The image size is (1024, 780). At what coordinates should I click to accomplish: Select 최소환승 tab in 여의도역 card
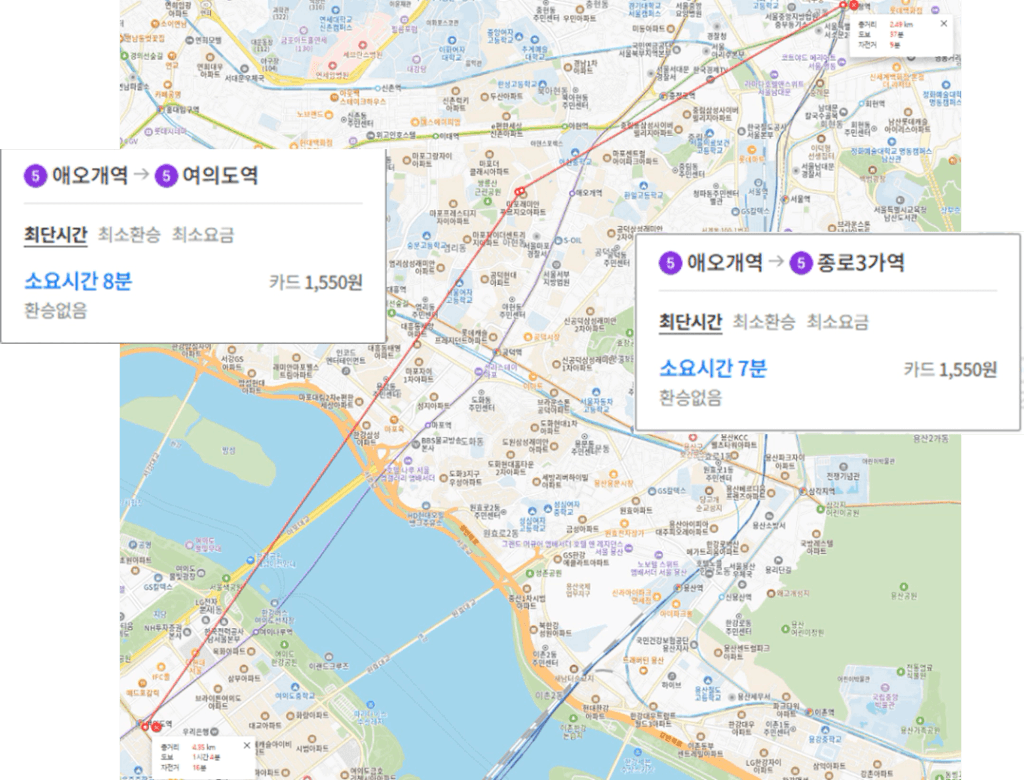click(x=129, y=234)
